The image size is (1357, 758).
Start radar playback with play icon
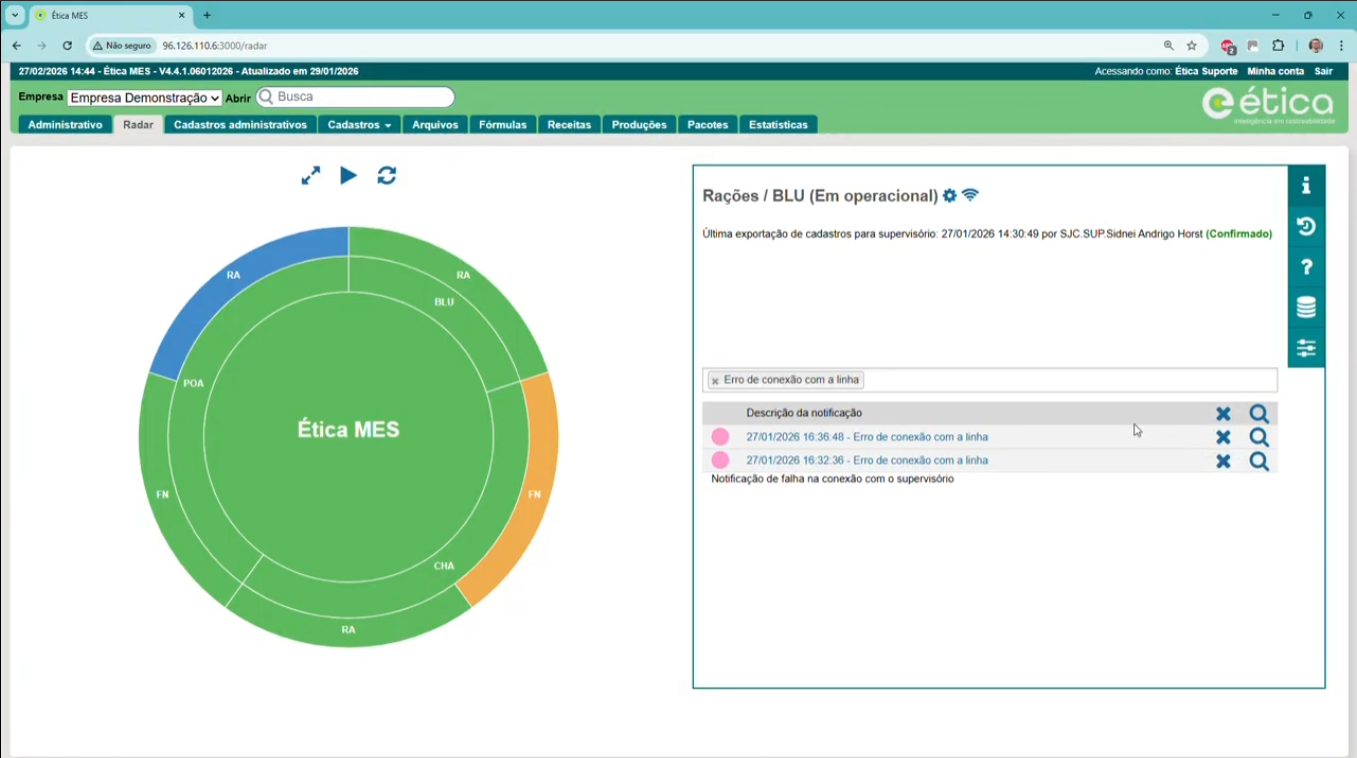pos(348,176)
